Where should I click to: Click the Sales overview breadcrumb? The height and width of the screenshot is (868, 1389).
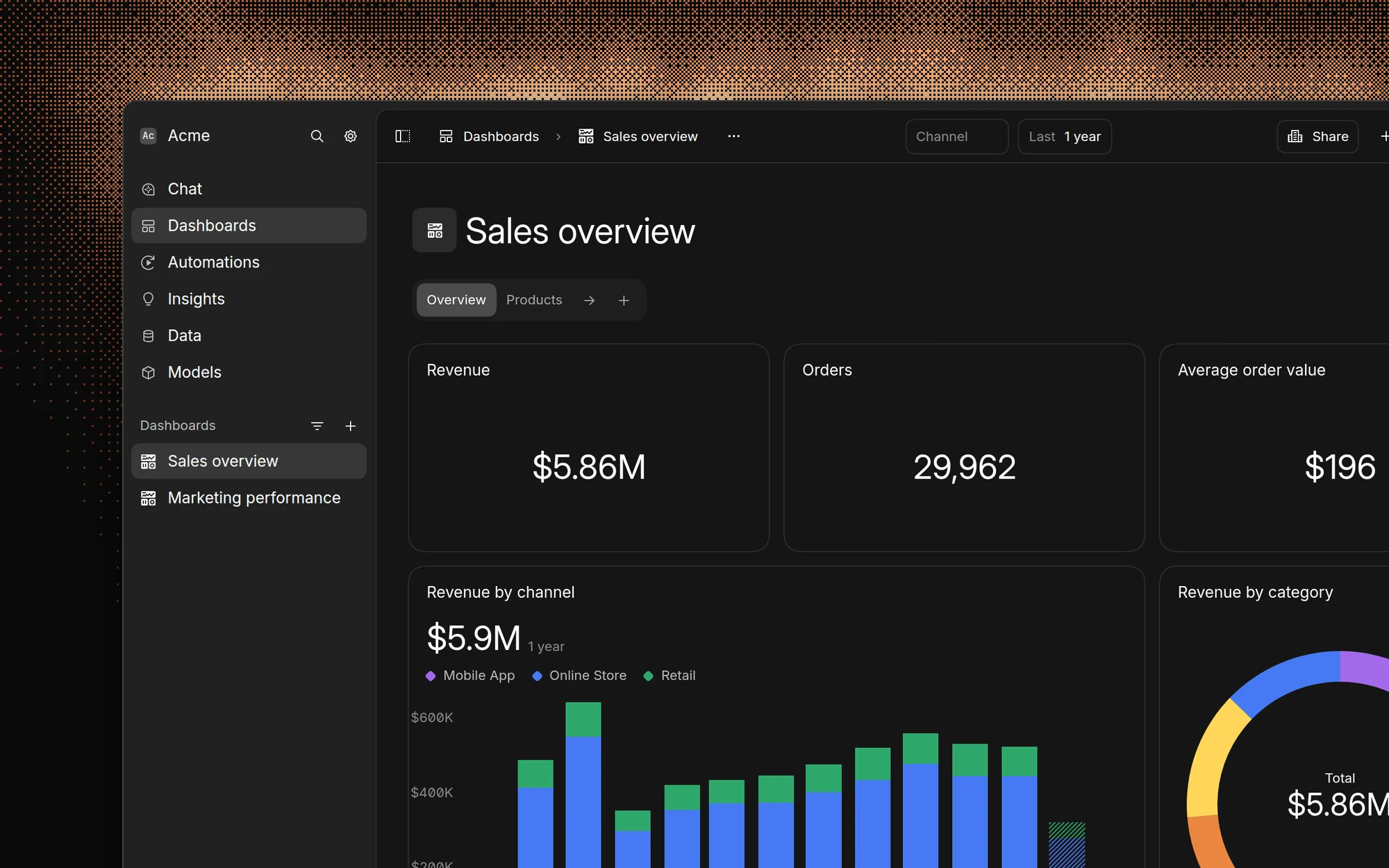point(650,137)
